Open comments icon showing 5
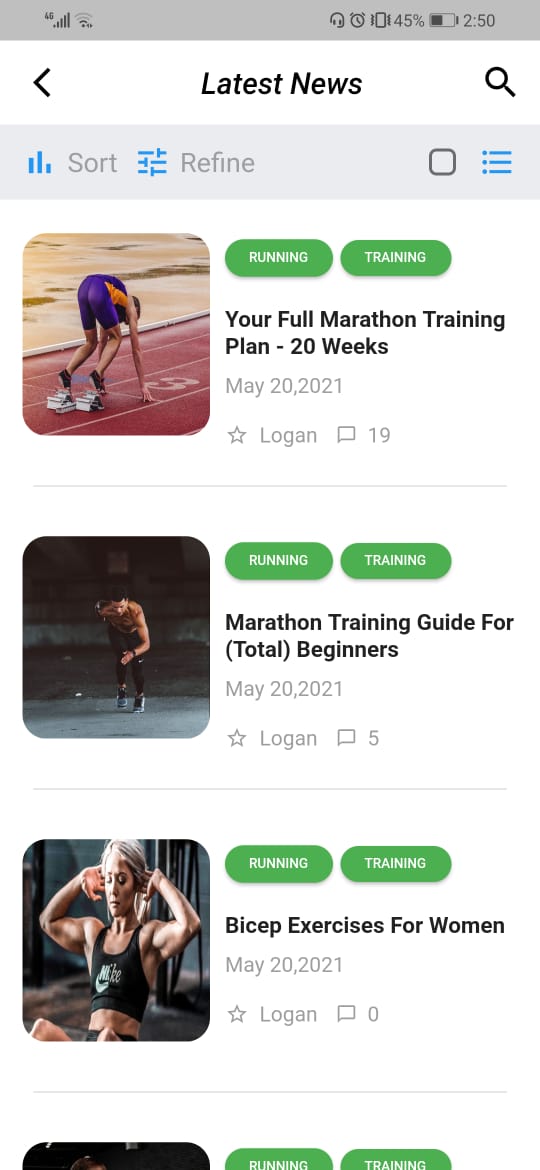Screen dimensions: 540x1170 point(346,738)
